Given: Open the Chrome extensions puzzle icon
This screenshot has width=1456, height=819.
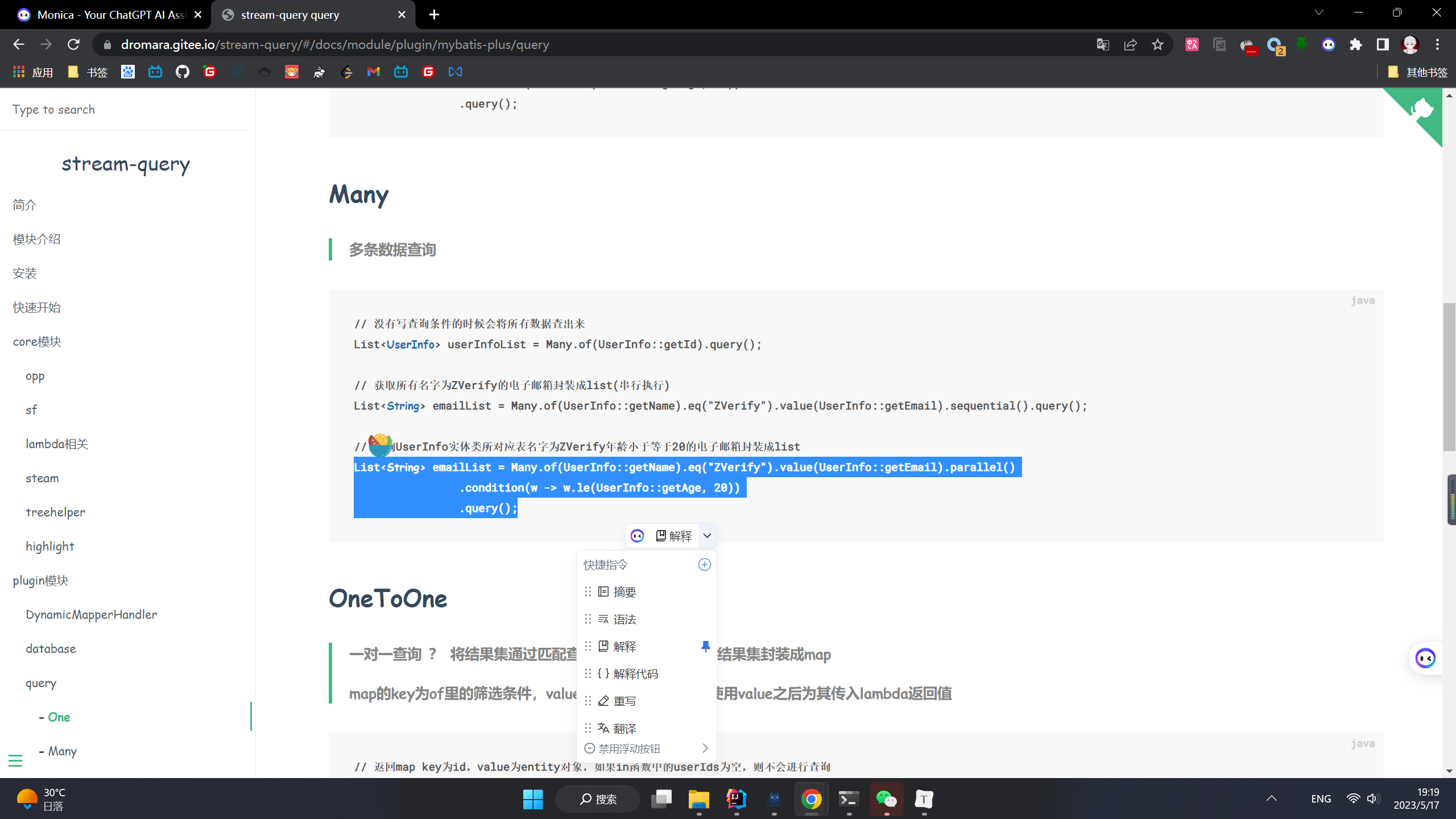Looking at the screenshot, I should click(x=1356, y=44).
